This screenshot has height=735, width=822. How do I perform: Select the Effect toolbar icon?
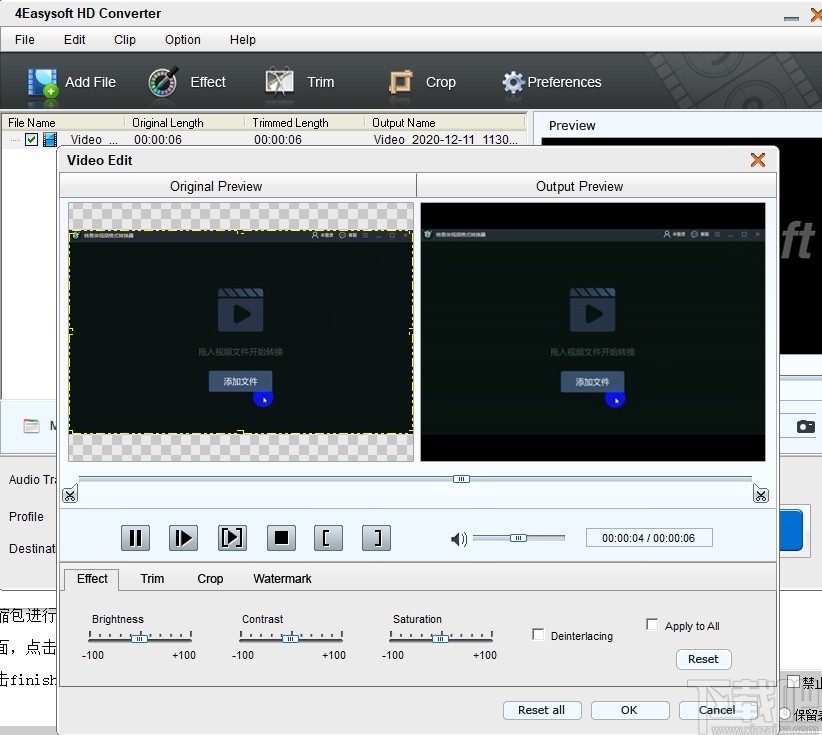pos(163,82)
